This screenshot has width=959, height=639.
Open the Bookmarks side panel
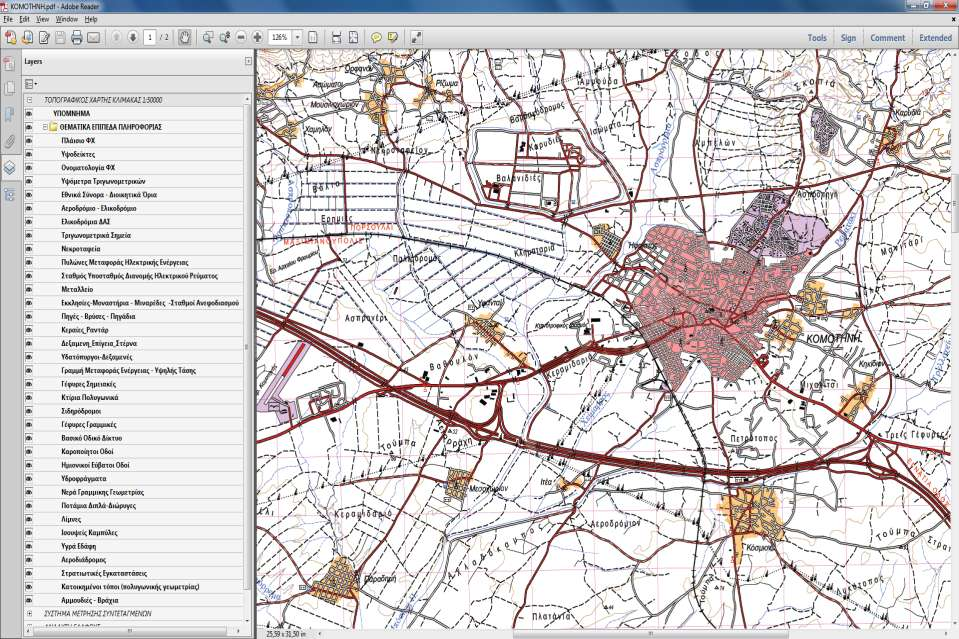point(10,115)
